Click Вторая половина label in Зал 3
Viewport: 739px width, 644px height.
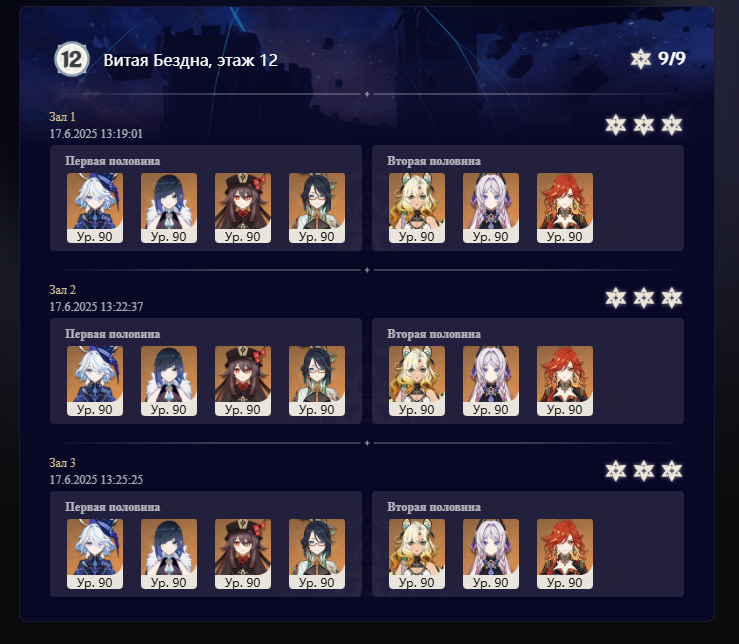point(434,507)
